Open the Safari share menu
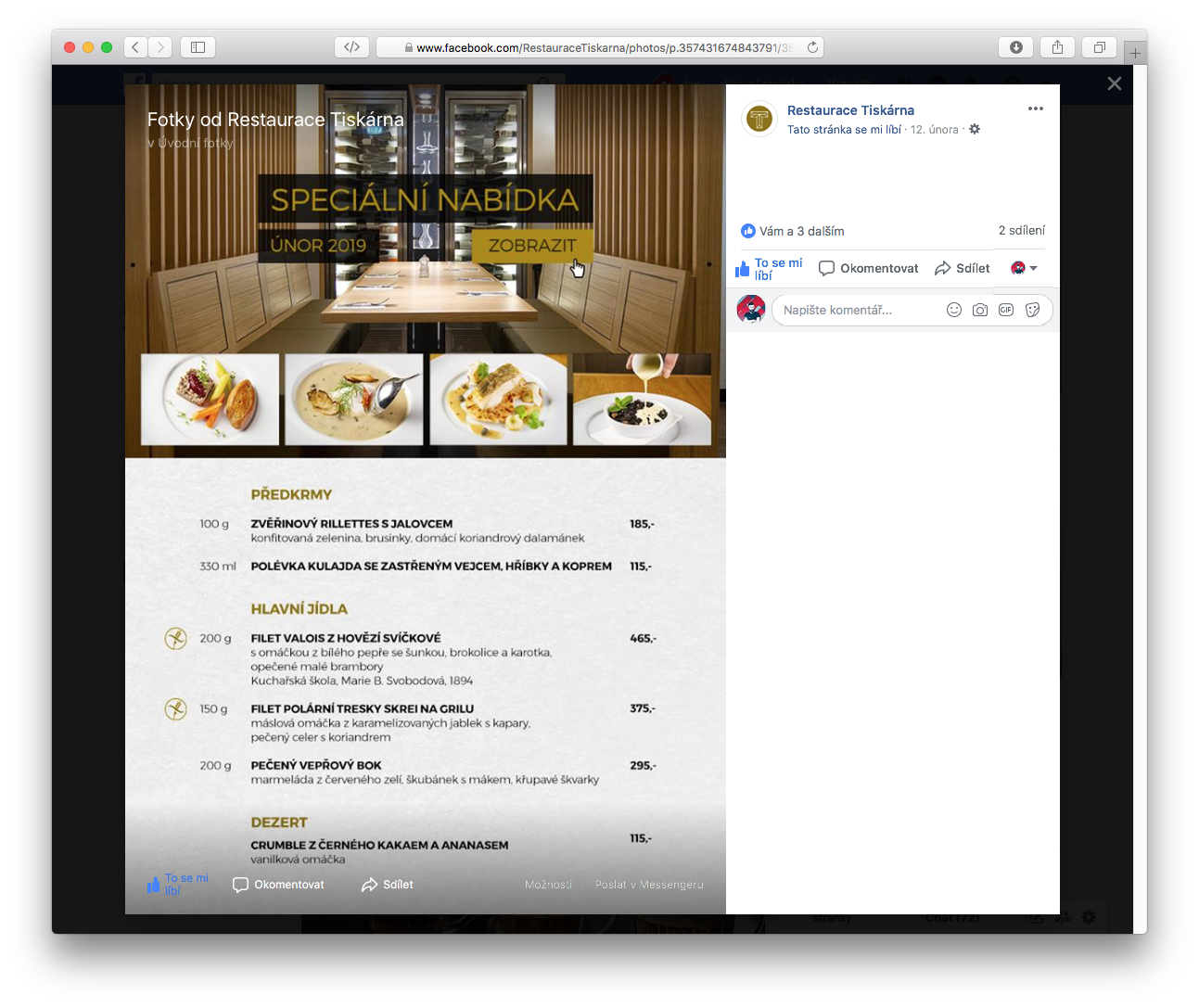1199x1008 pixels. point(1057,47)
